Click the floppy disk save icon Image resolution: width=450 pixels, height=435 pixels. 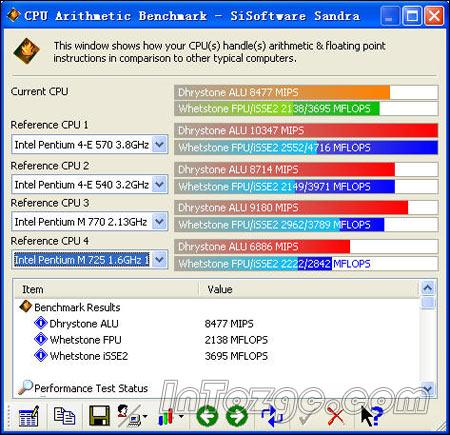(99, 415)
